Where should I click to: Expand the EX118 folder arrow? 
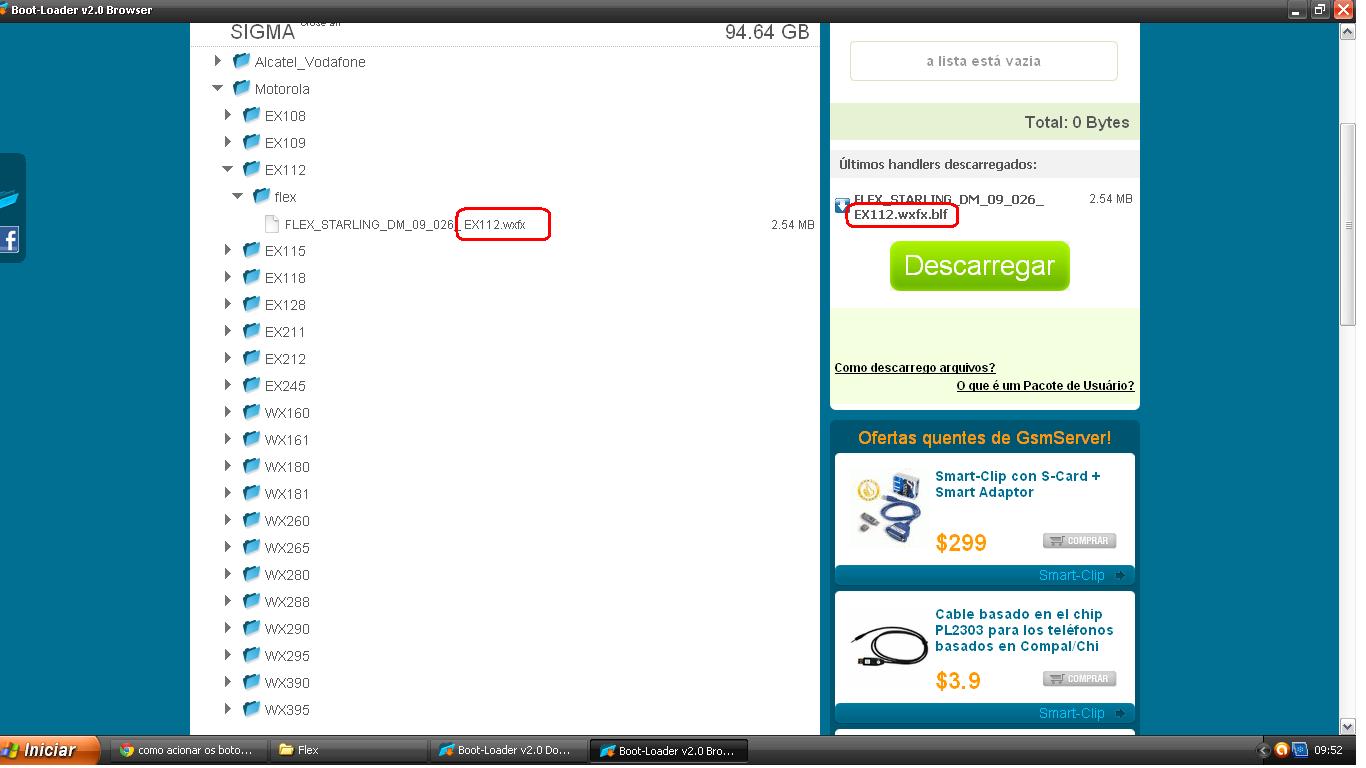click(228, 277)
